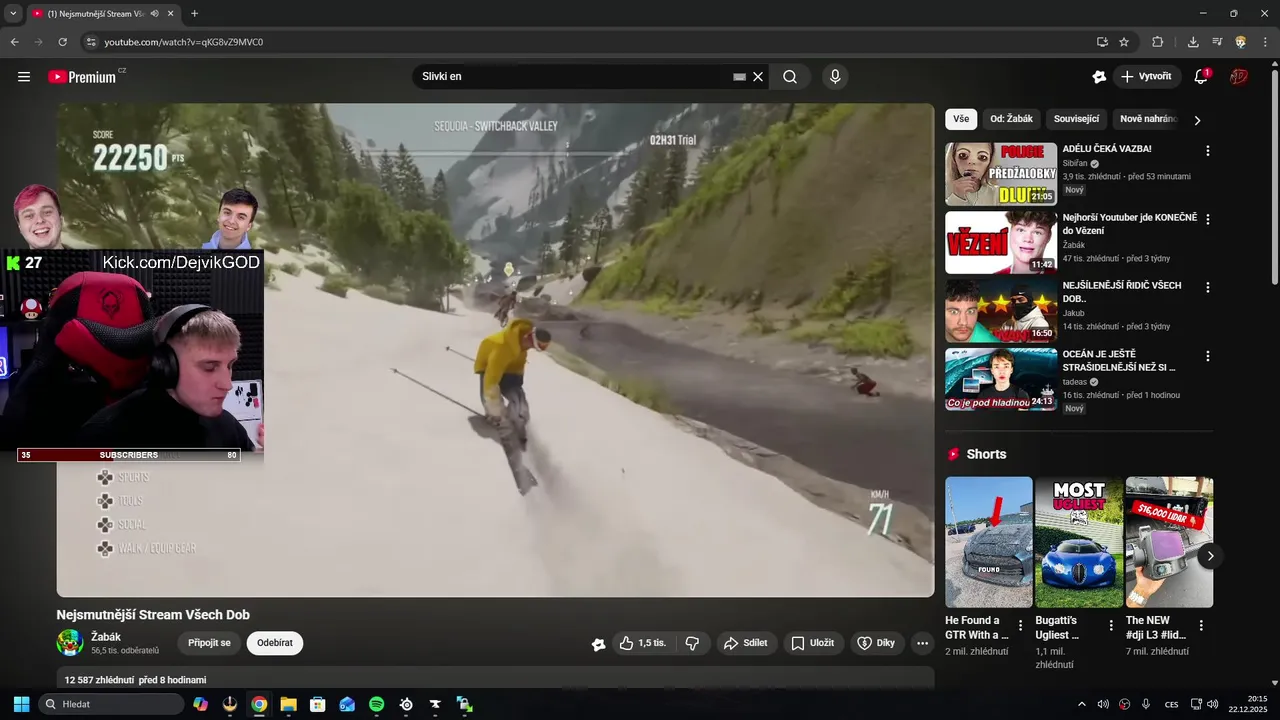This screenshot has width=1280, height=720.
Task: Reload the page in Chrome
Action: tap(62, 42)
